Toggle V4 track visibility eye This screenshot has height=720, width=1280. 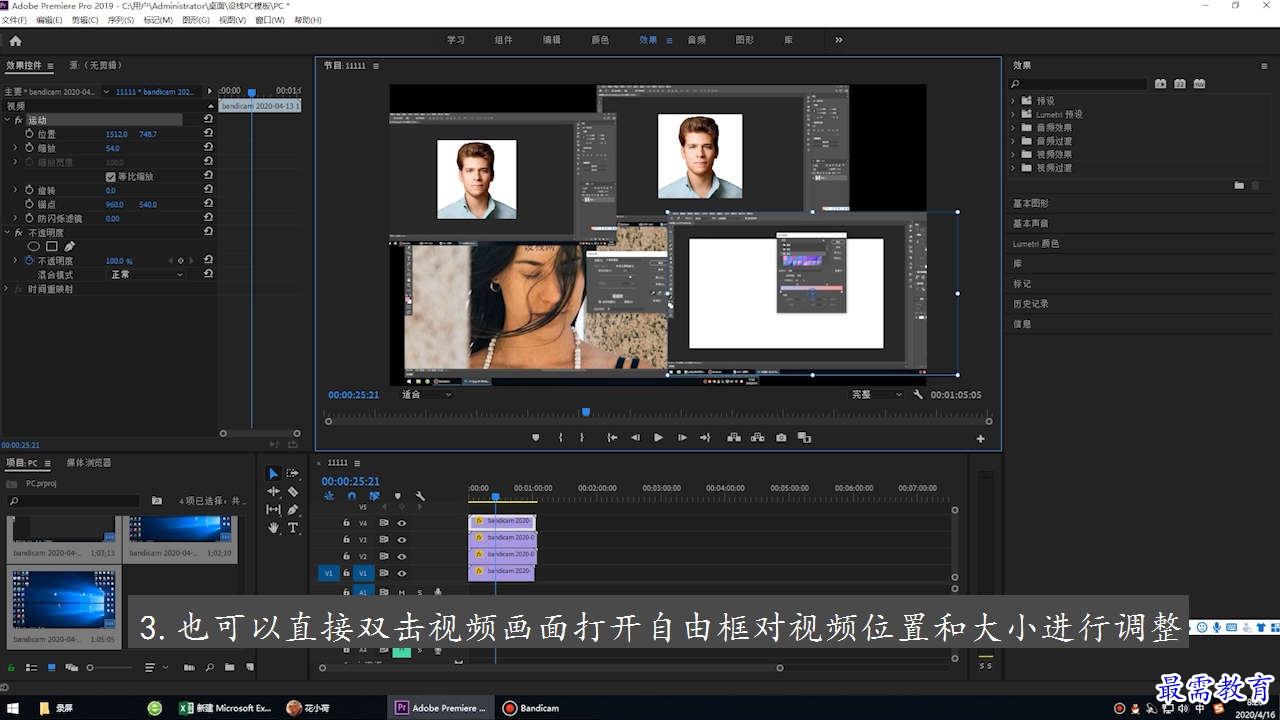point(402,522)
